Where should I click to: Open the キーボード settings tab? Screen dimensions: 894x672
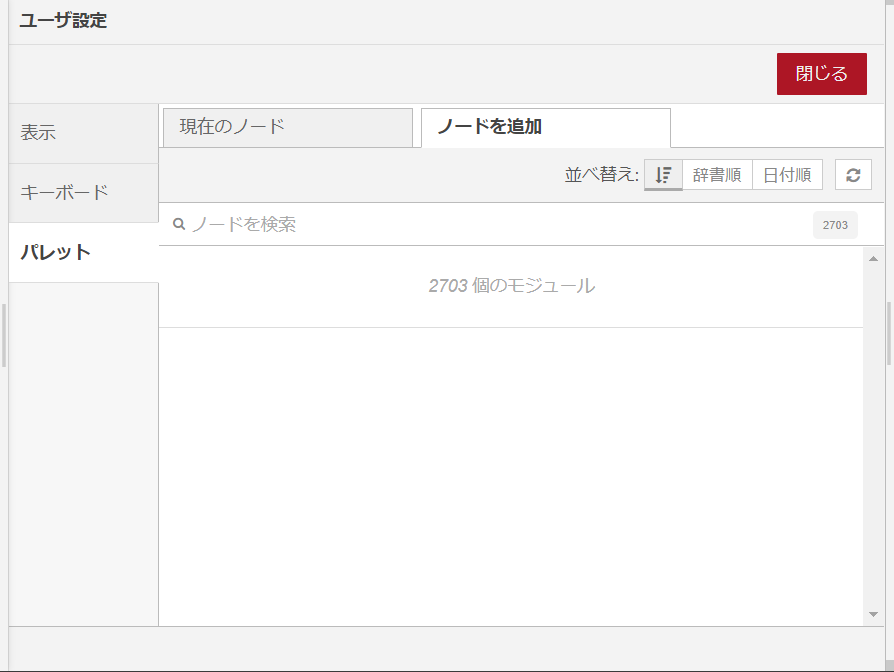(x=84, y=193)
